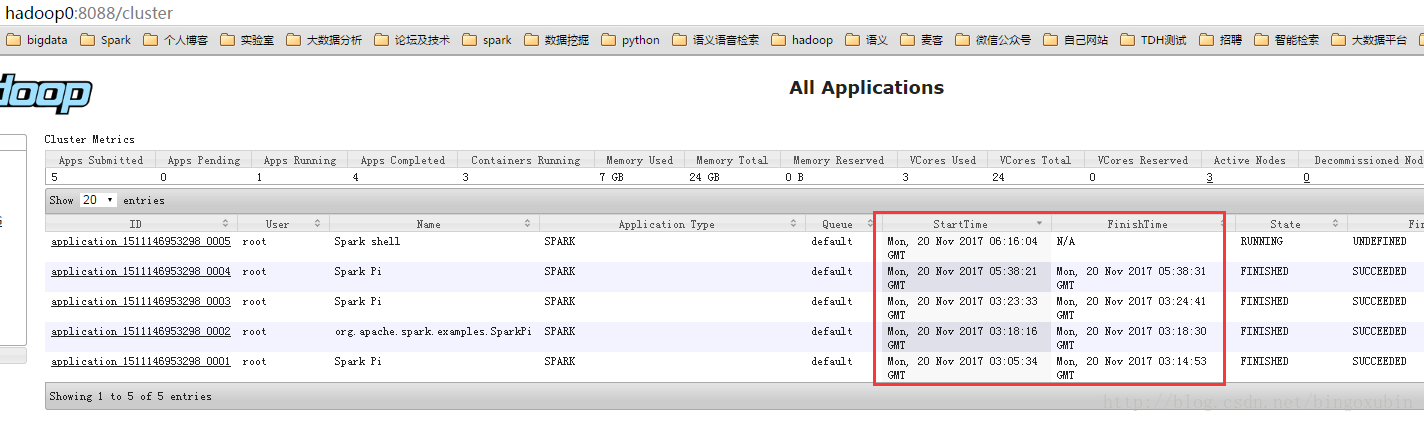This screenshot has width=1424, height=422.
Task: Click the Cluster Metrics label
Action: point(89,139)
